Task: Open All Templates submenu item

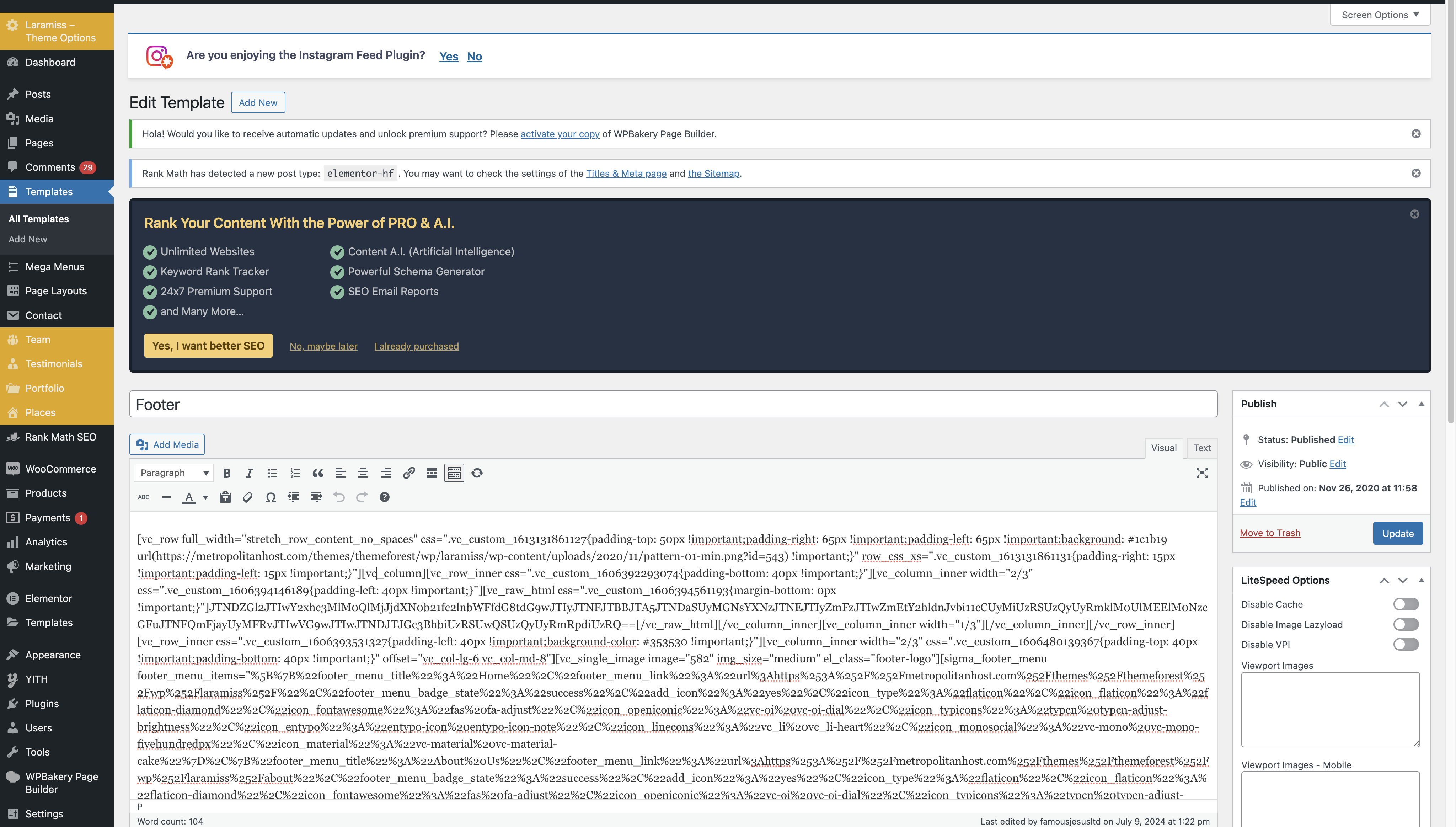Action: (39, 219)
